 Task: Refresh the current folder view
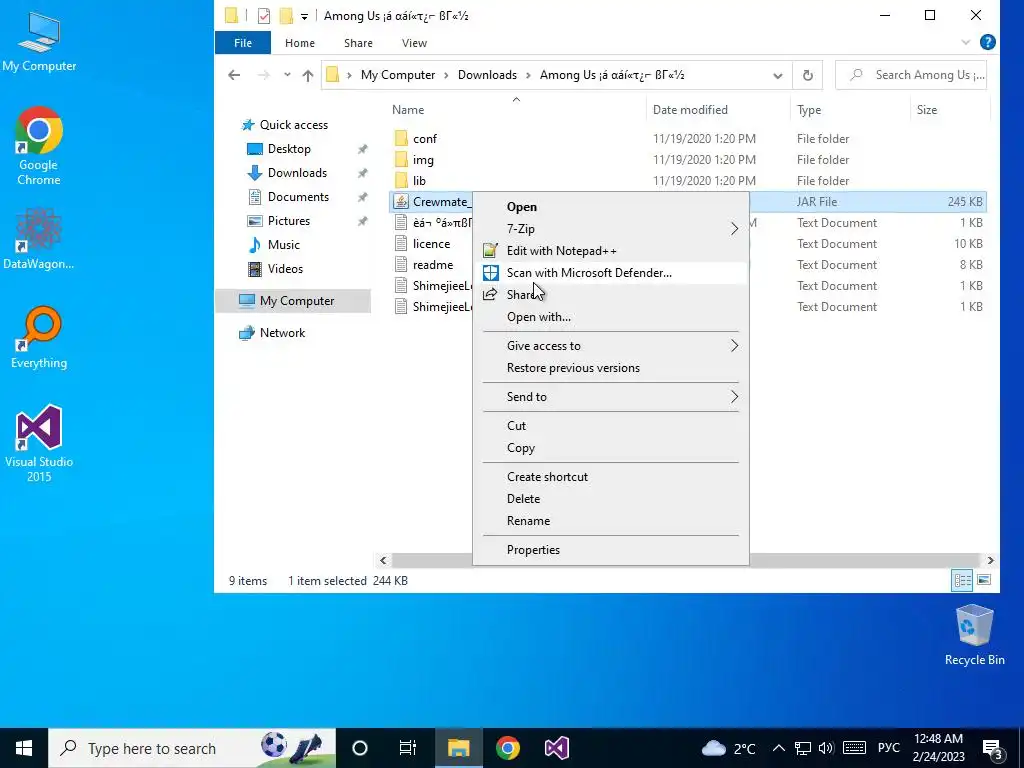(808, 75)
